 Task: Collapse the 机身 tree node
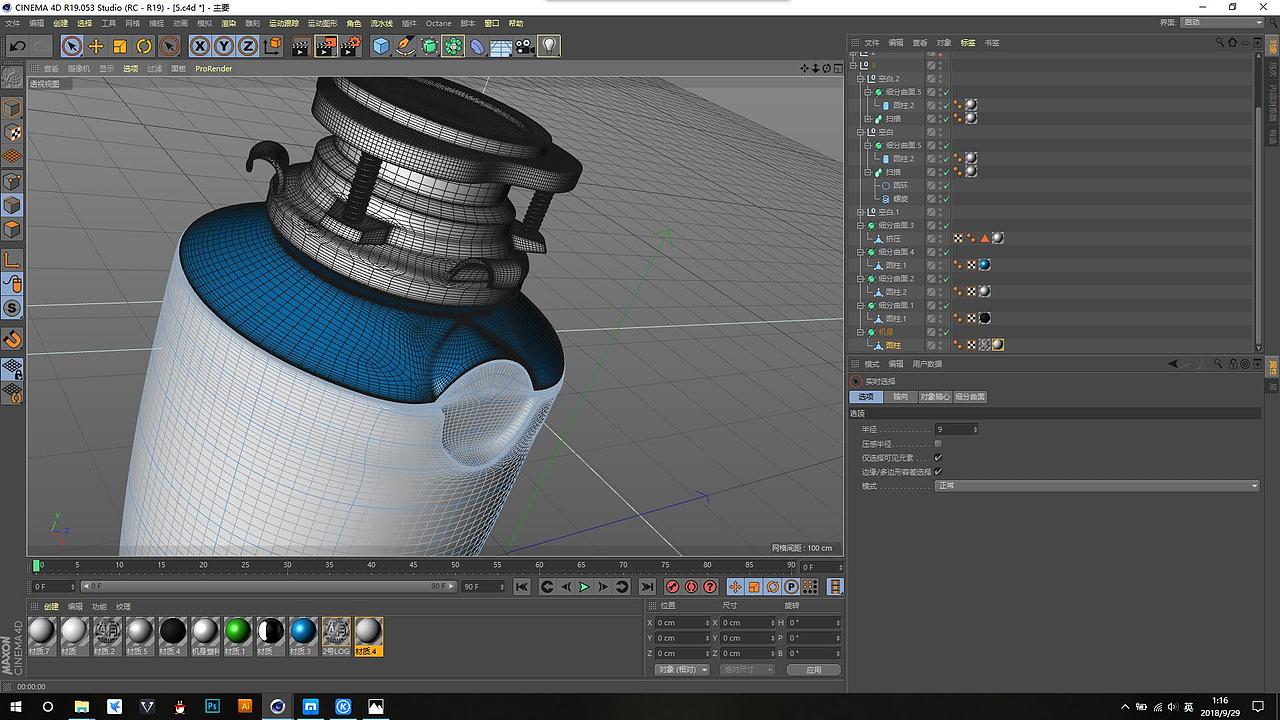coord(860,332)
